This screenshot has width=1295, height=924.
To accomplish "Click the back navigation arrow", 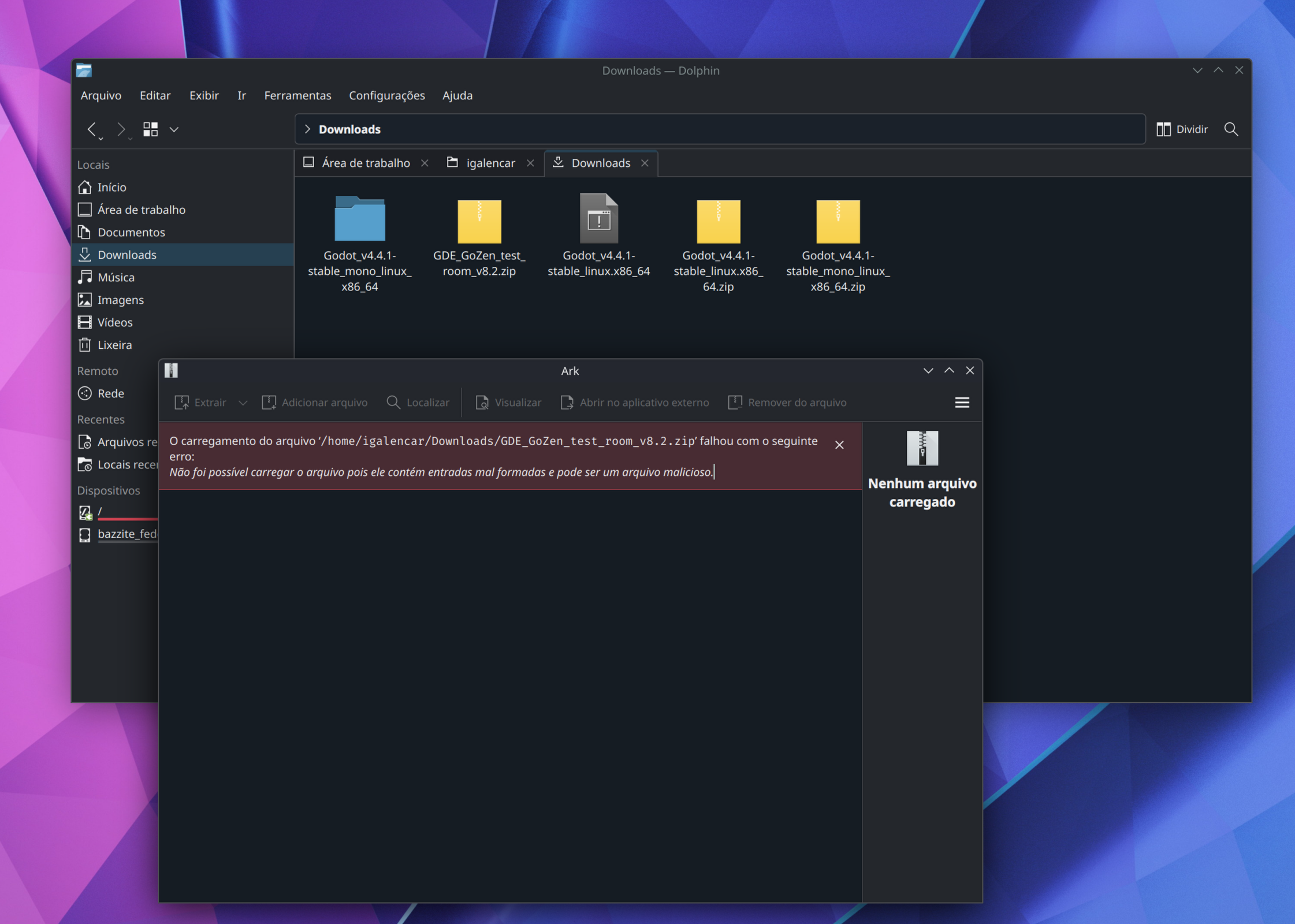I will (x=92, y=129).
